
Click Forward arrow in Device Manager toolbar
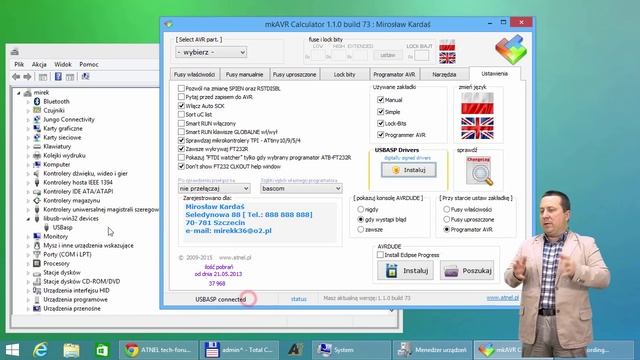click(x=27, y=76)
